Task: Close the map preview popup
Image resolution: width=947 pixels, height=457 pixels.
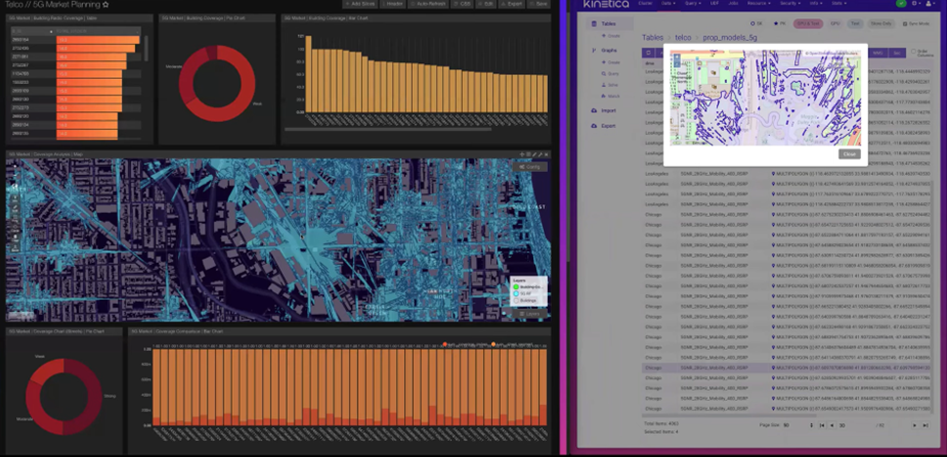Action: click(x=849, y=154)
